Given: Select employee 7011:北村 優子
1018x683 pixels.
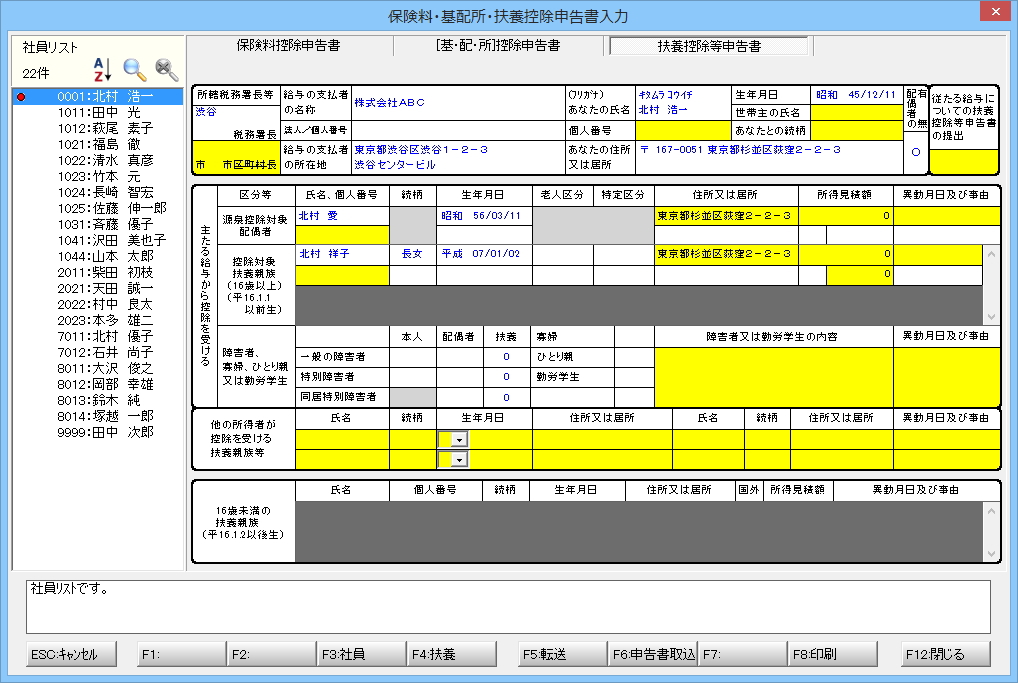Looking at the screenshot, I should (98, 336).
